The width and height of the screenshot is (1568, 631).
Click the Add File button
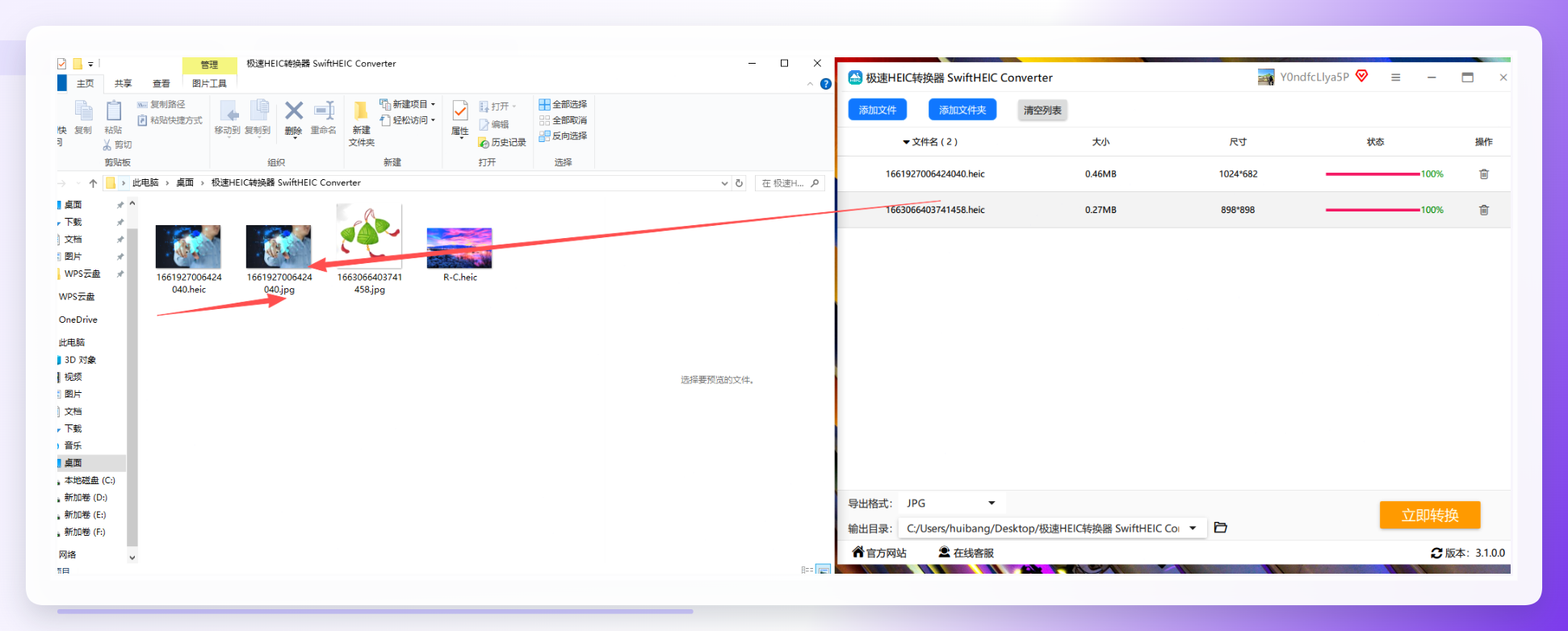pyautogui.click(x=877, y=110)
